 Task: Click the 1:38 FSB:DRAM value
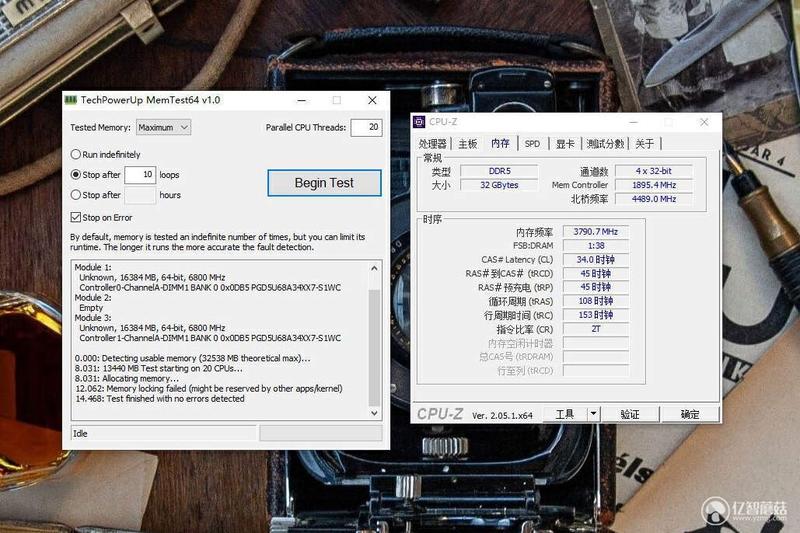click(x=595, y=245)
